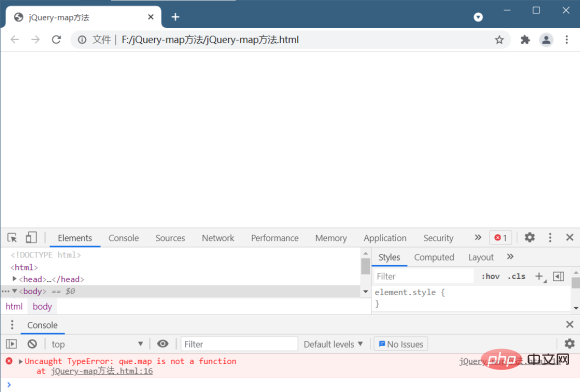Add a new style rule with plus icon
Screen dimensions: 580x392
click(x=540, y=276)
